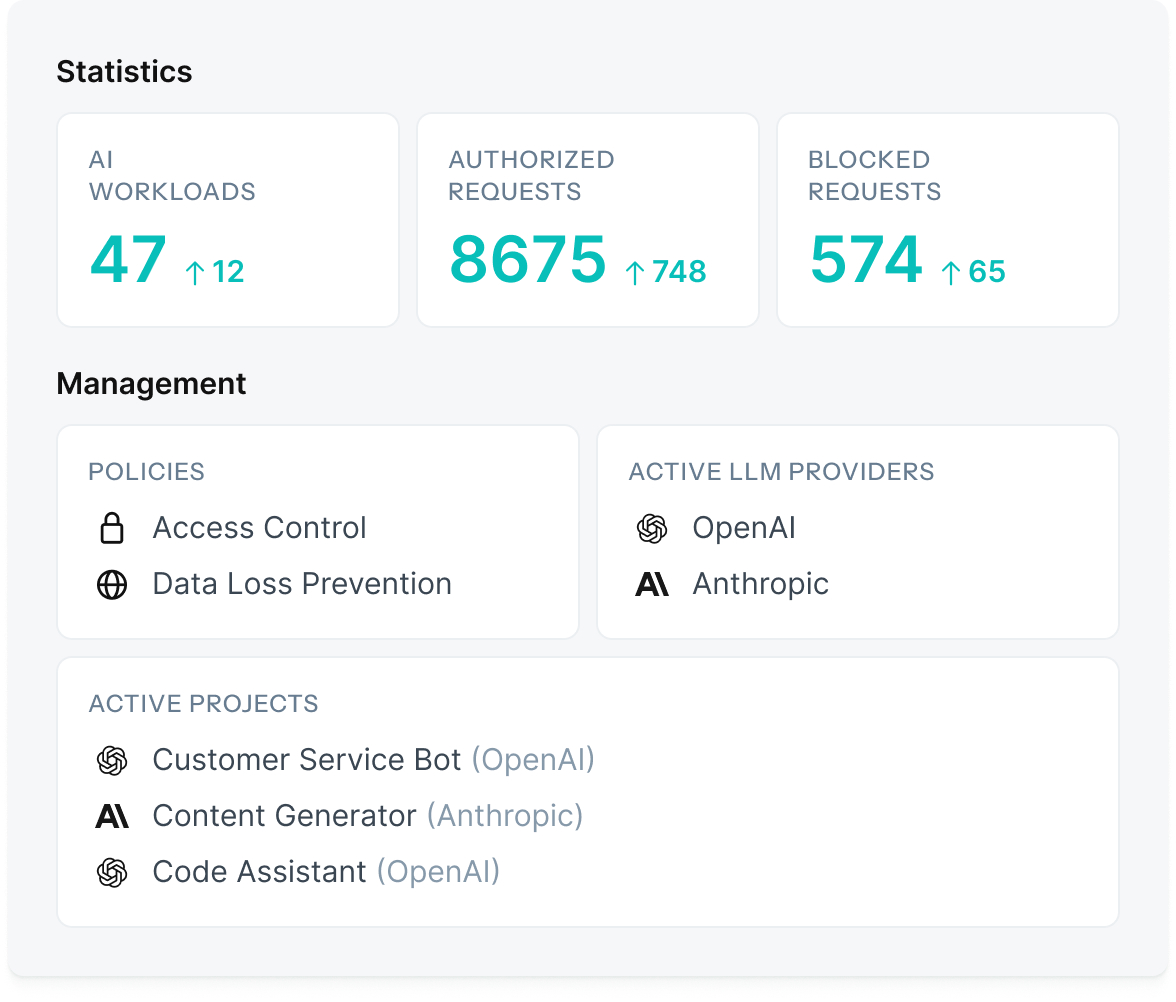1176x1002 pixels.
Task: Click the Anthropic icon beside Content Generator
Action: [x=112, y=816]
